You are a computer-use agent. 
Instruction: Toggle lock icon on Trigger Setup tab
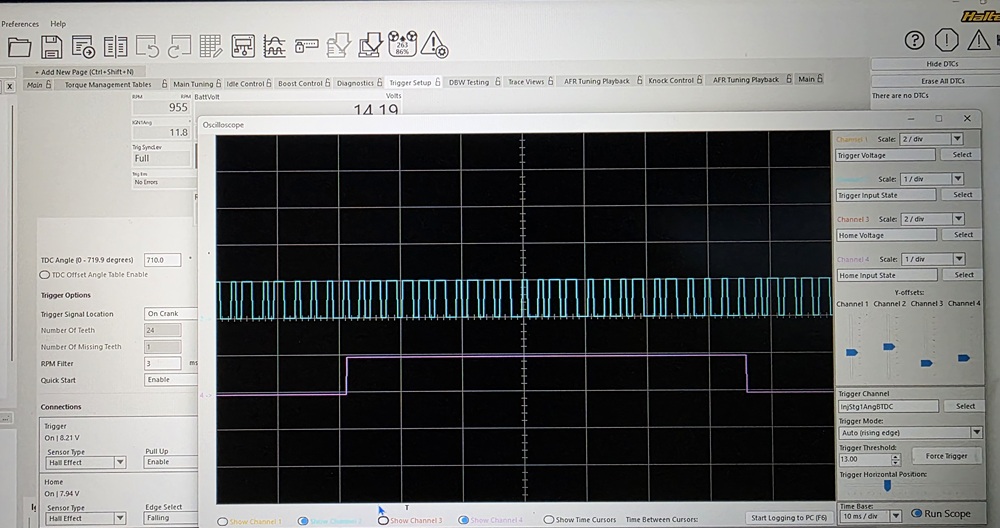click(x=438, y=82)
